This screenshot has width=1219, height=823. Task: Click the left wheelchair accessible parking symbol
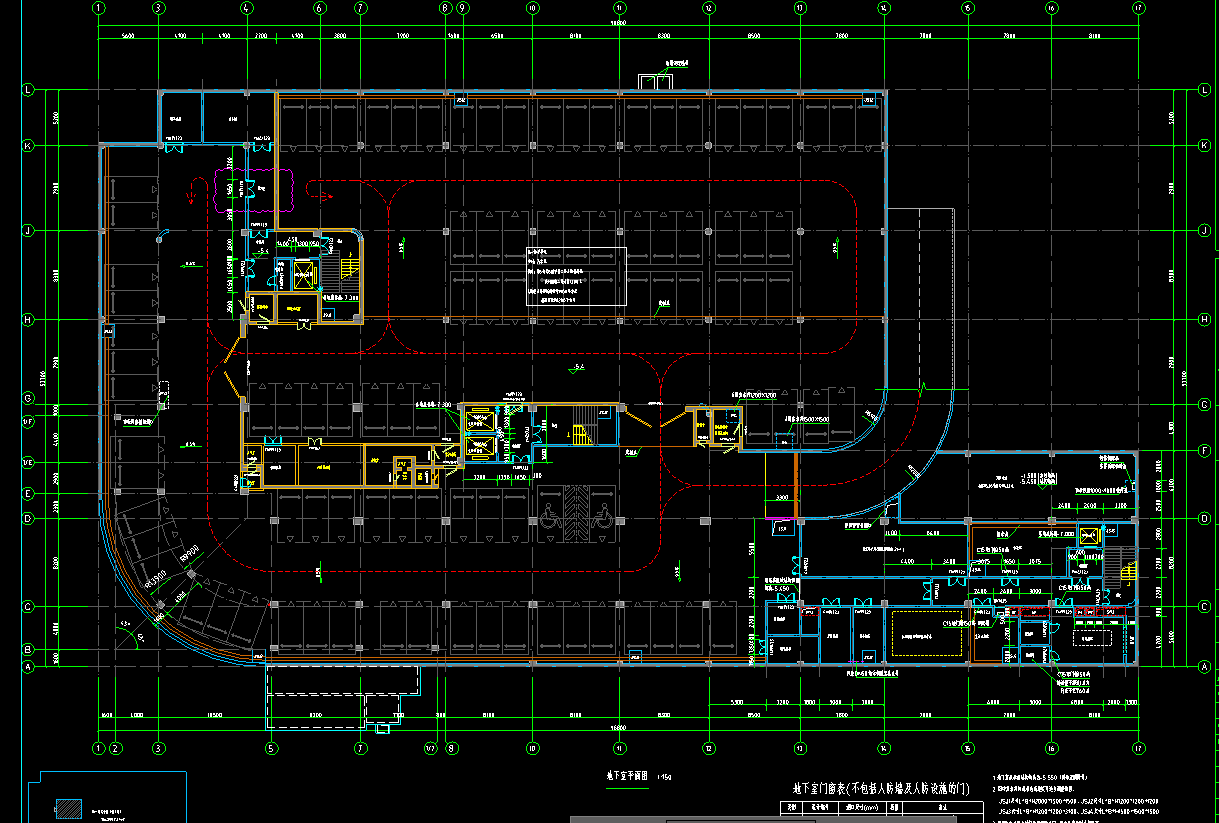pos(549,516)
